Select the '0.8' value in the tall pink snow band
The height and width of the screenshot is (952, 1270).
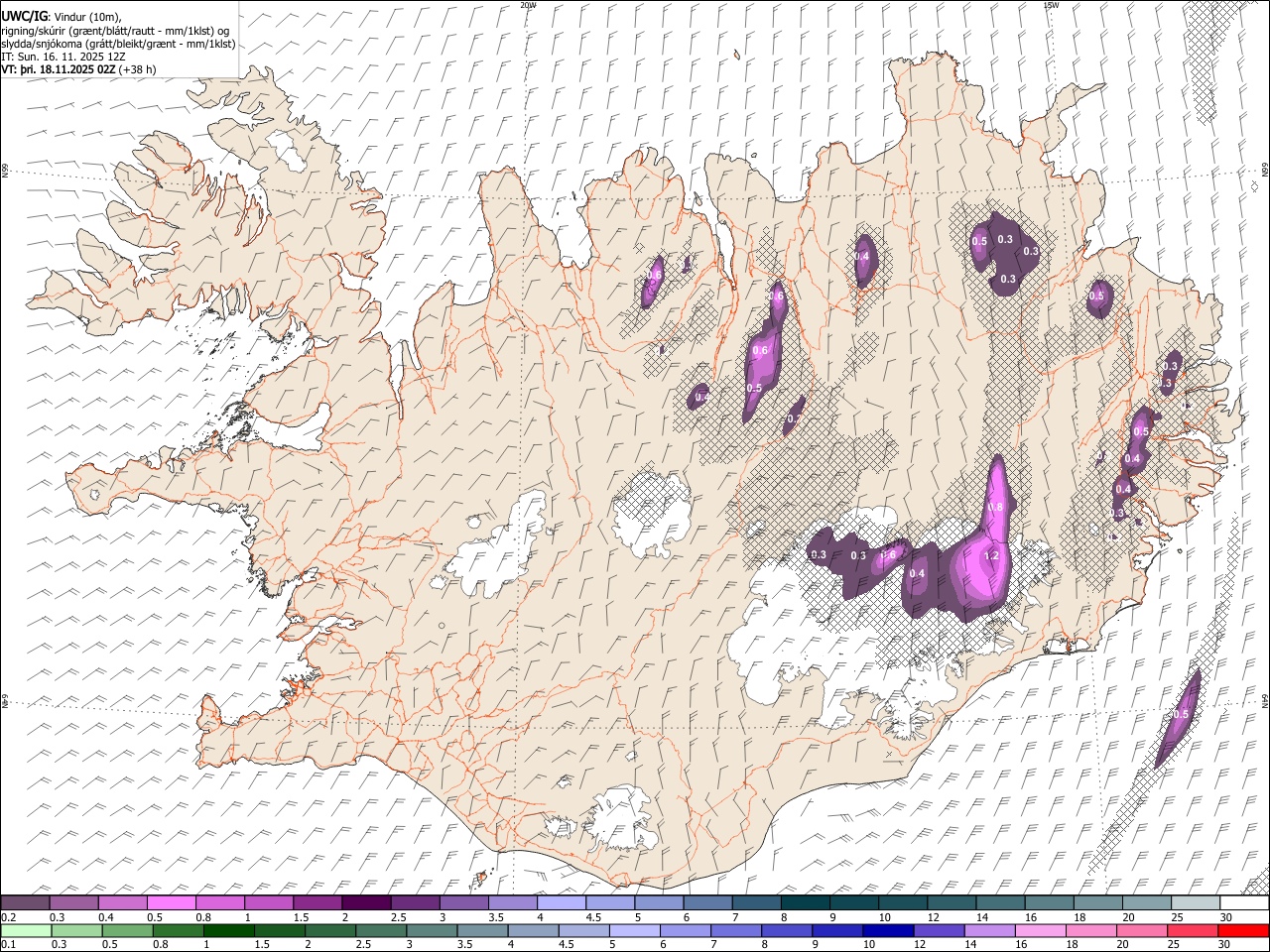pyautogui.click(x=996, y=508)
